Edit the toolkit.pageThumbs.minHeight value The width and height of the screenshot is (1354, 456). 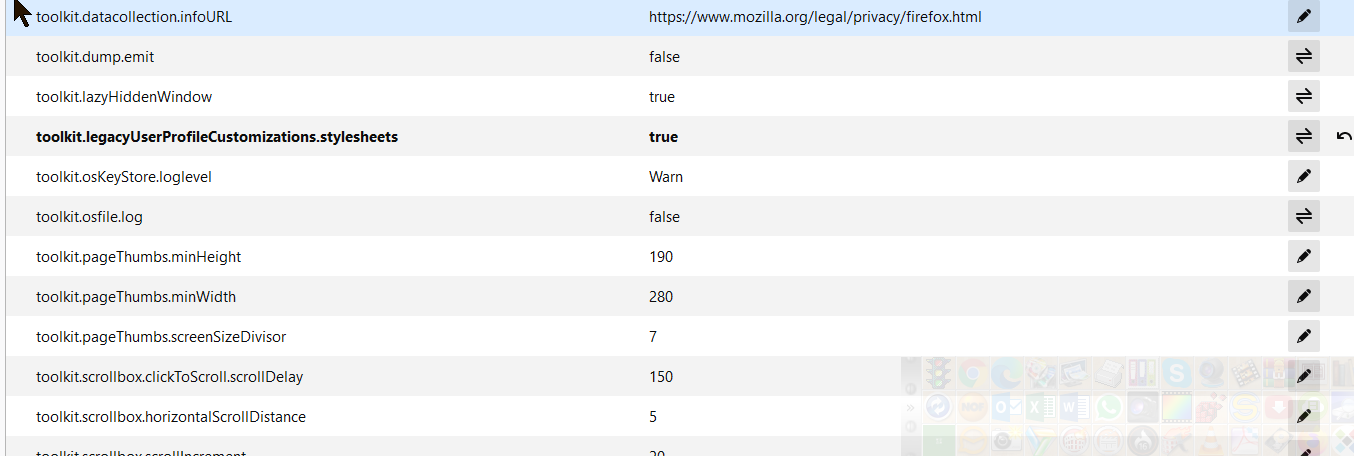tap(1303, 257)
